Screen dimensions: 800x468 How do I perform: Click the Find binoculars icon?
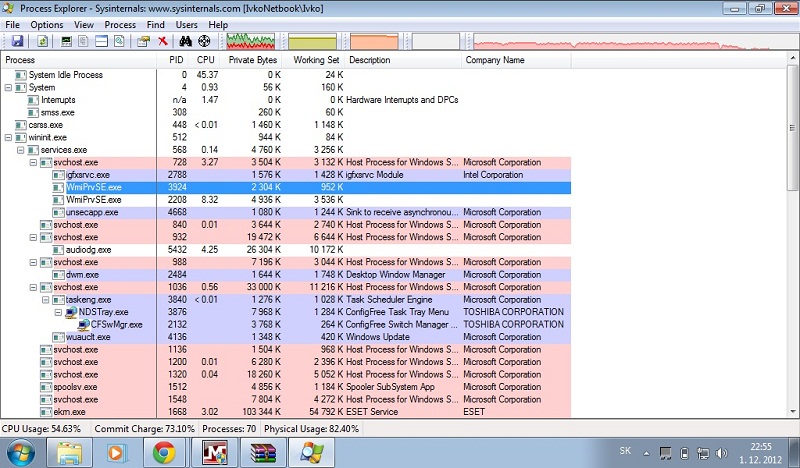(185, 41)
